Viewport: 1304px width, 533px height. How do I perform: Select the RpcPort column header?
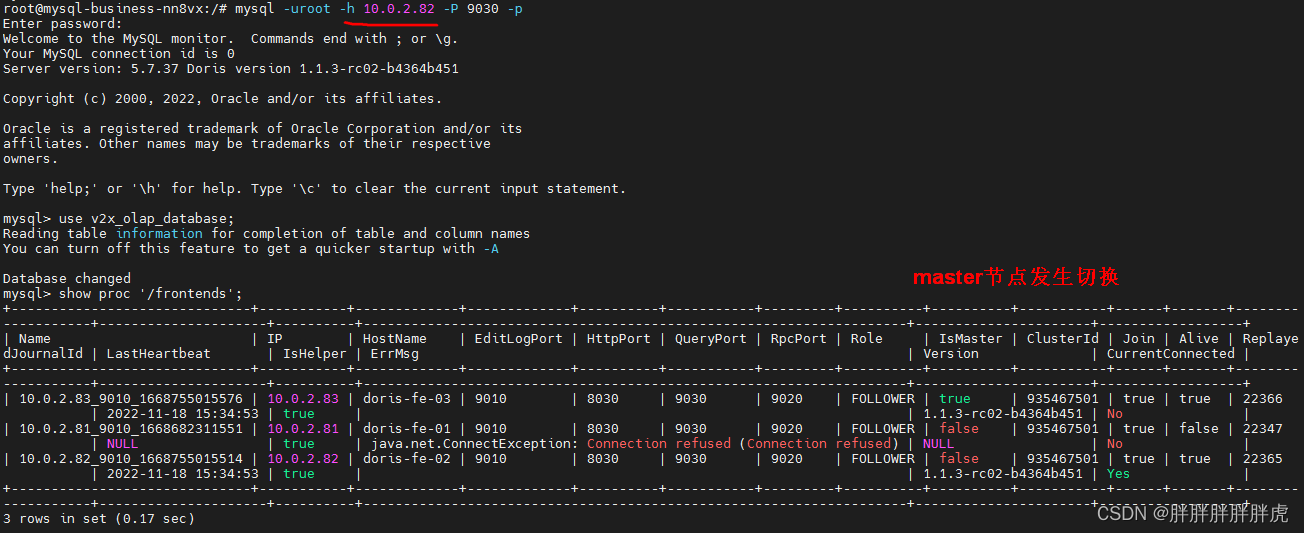click(x=799, y=339)
